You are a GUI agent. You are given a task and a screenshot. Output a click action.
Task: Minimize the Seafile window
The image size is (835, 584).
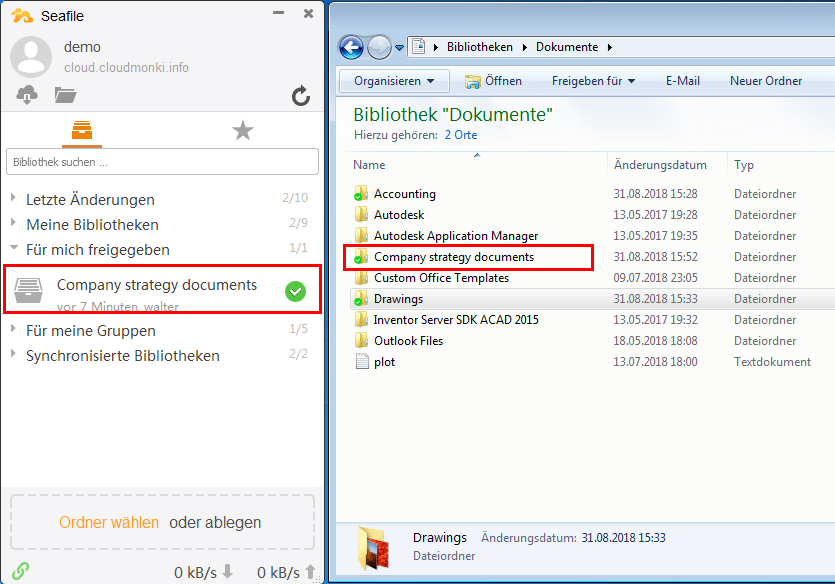pyautogui.click(x=279, y=13)
